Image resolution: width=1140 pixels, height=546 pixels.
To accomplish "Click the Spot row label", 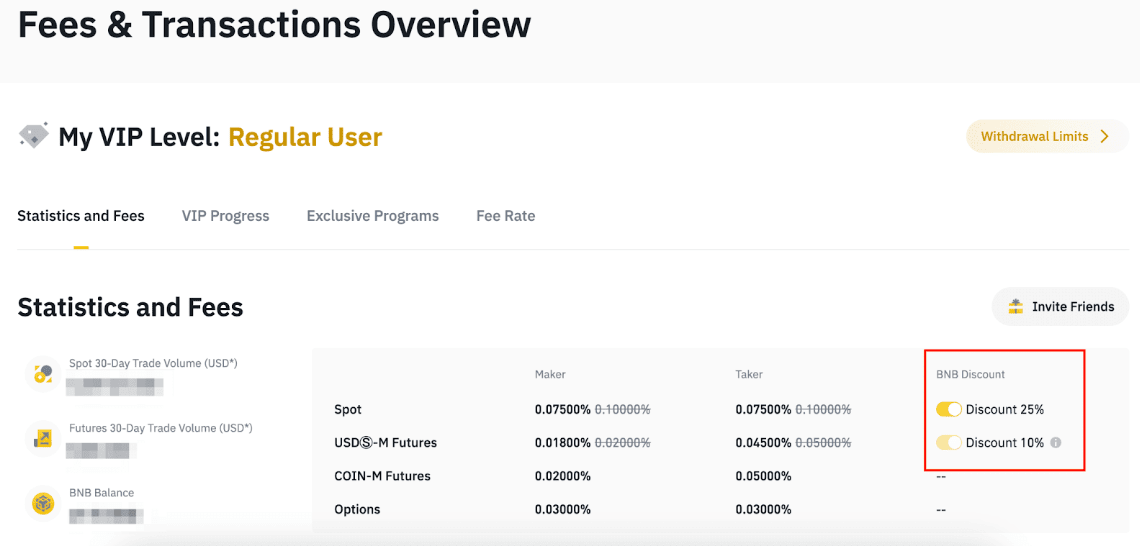I will coord(348,409).
